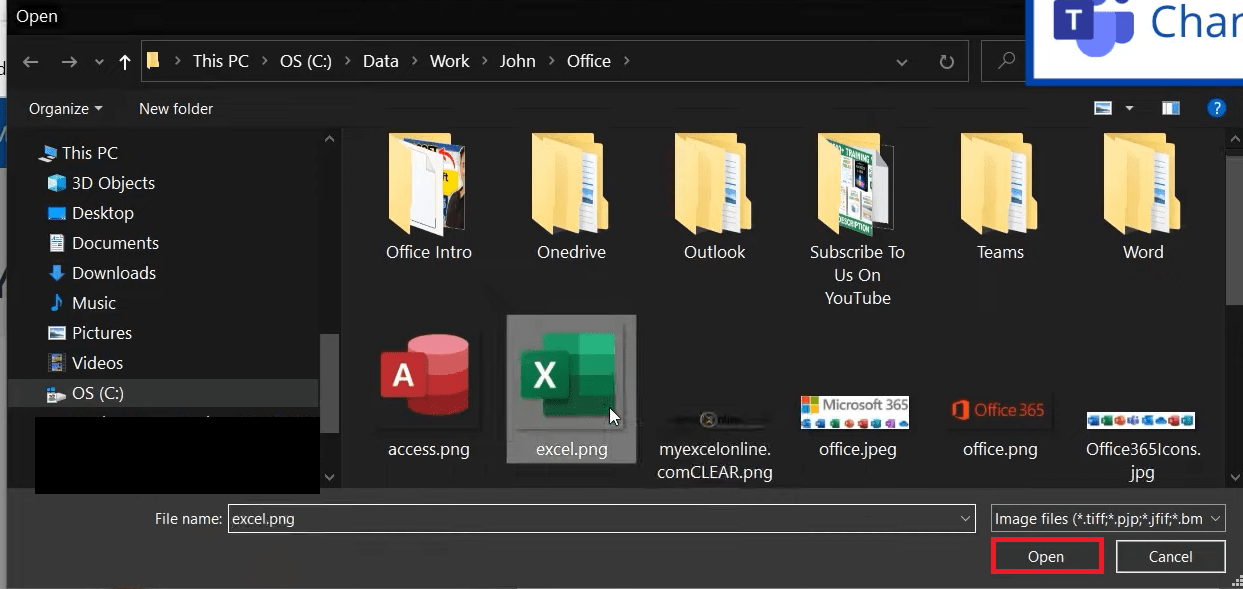Open the view options dropdown arrow
Screen dimensions: 1243x589
pyautogui.click(x=1130, y=108)
